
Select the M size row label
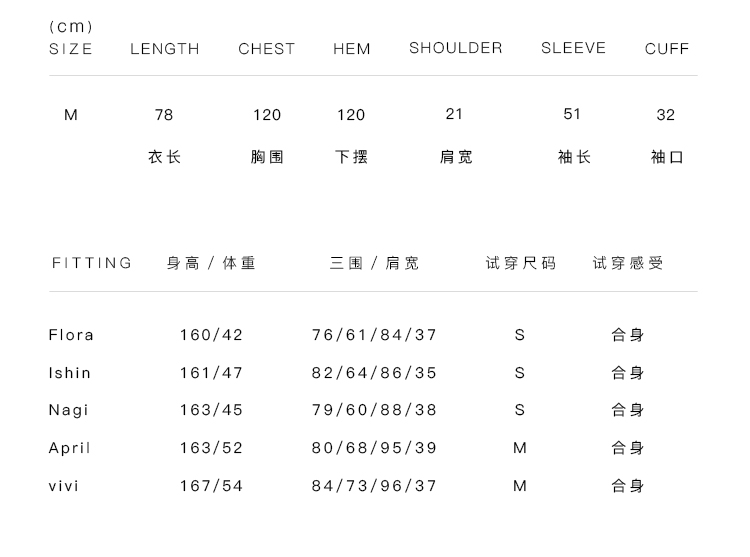coord(71,115)
